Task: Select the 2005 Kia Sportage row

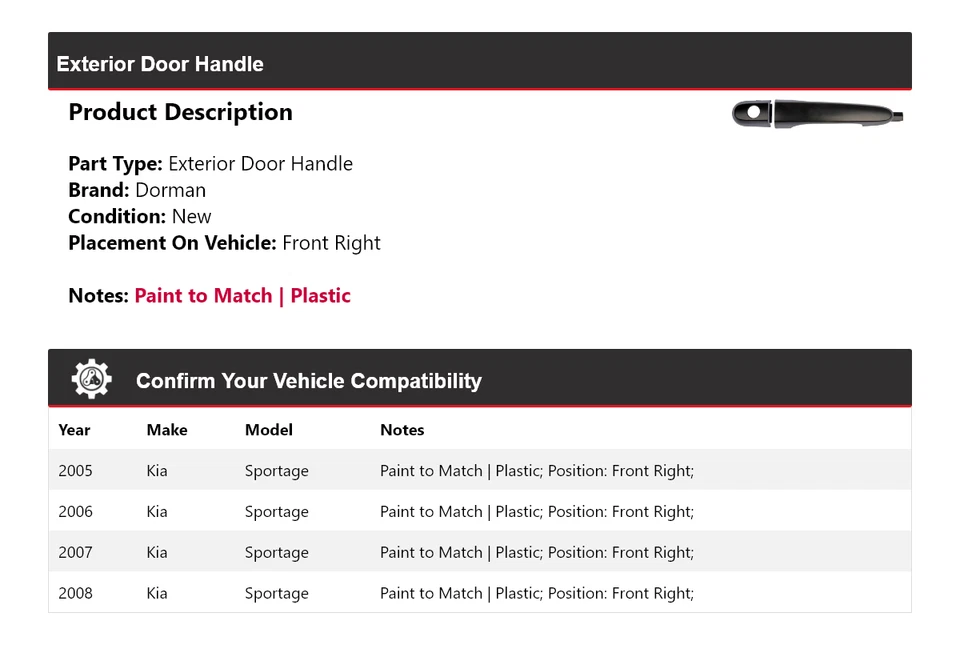Action: 479,471
